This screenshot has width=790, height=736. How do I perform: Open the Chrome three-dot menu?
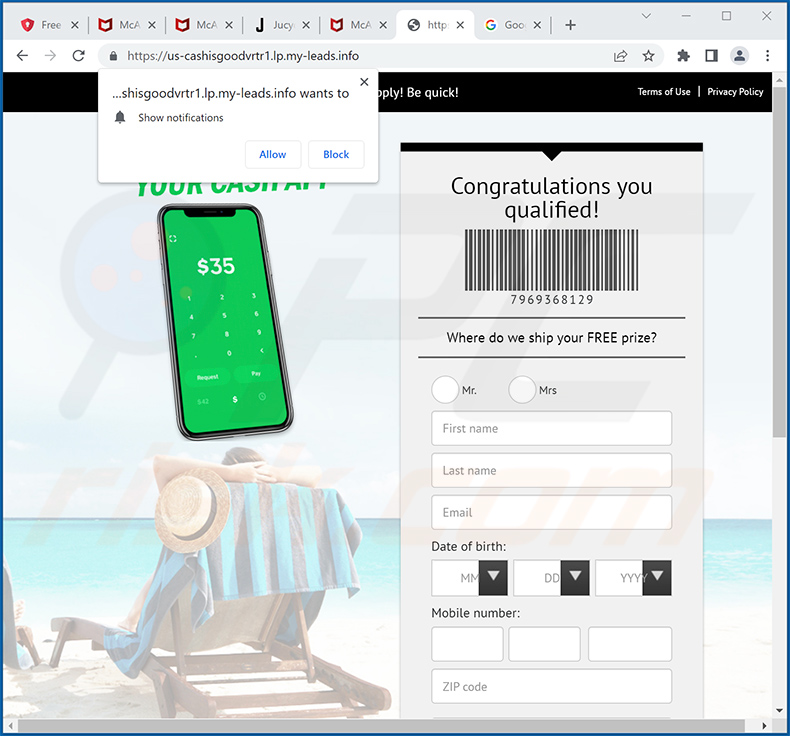coord(768,56)
